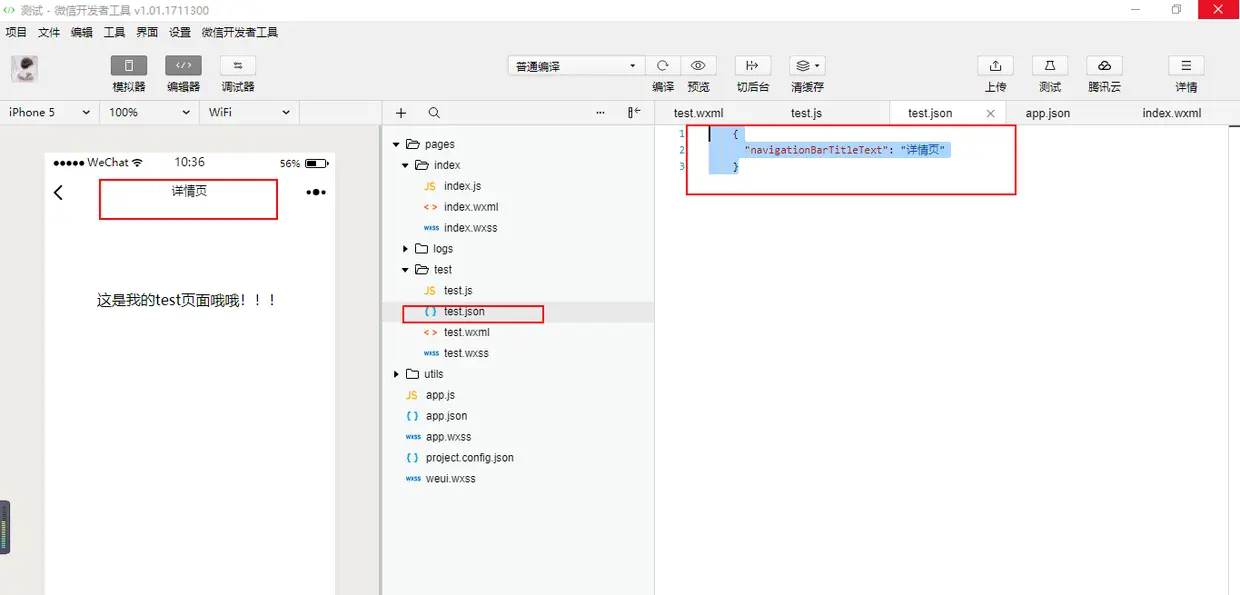Change device using the iPhone 5 dropdown
The width and height of the screenshot is (1240, 595).
(x=45, y=112)
